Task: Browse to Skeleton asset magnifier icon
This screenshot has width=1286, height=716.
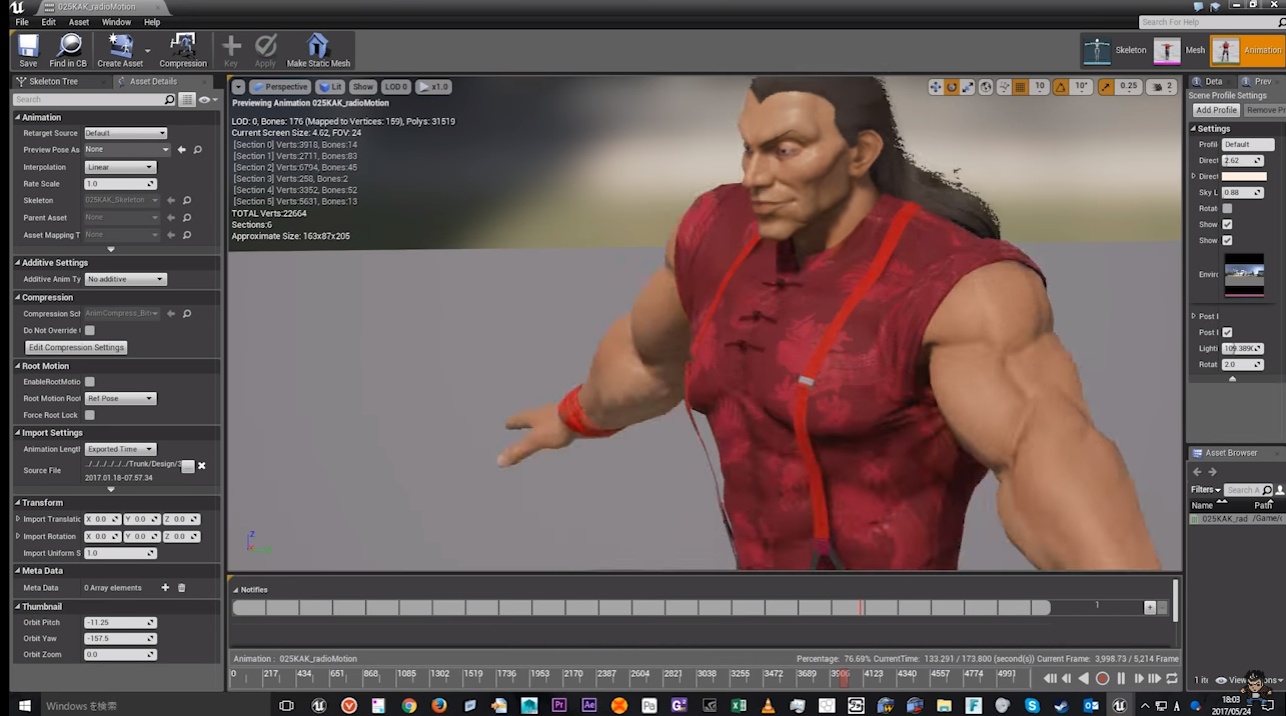Action: pyautogui.click(x=186, y=200)
